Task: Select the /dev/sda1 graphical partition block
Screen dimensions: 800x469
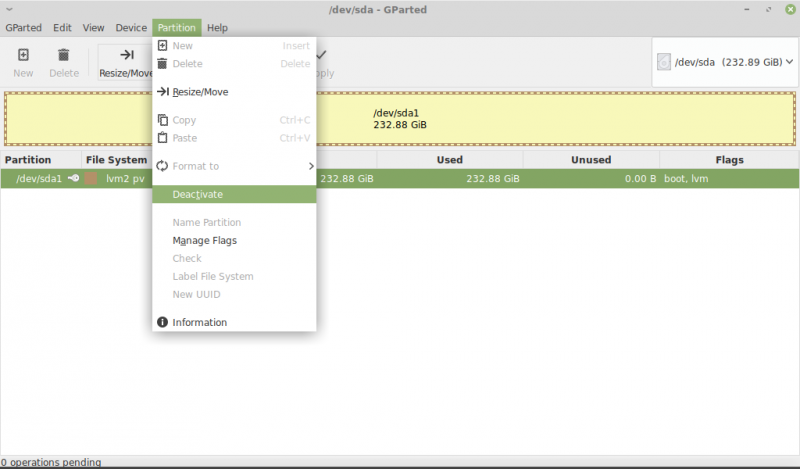Action: (x=400, y=119)
